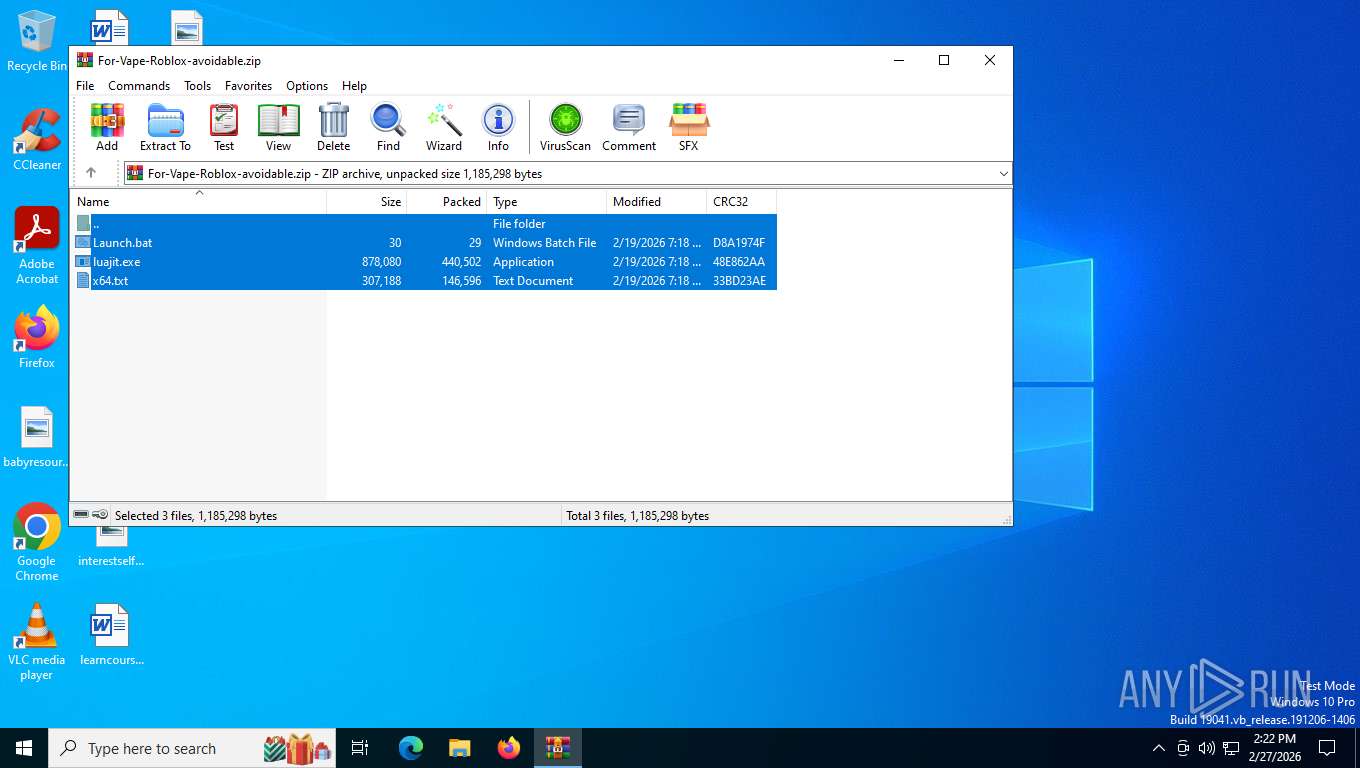Select the learncours... Word document on the desktop
Screen dimensions: 1360x768
coord(111,634)
